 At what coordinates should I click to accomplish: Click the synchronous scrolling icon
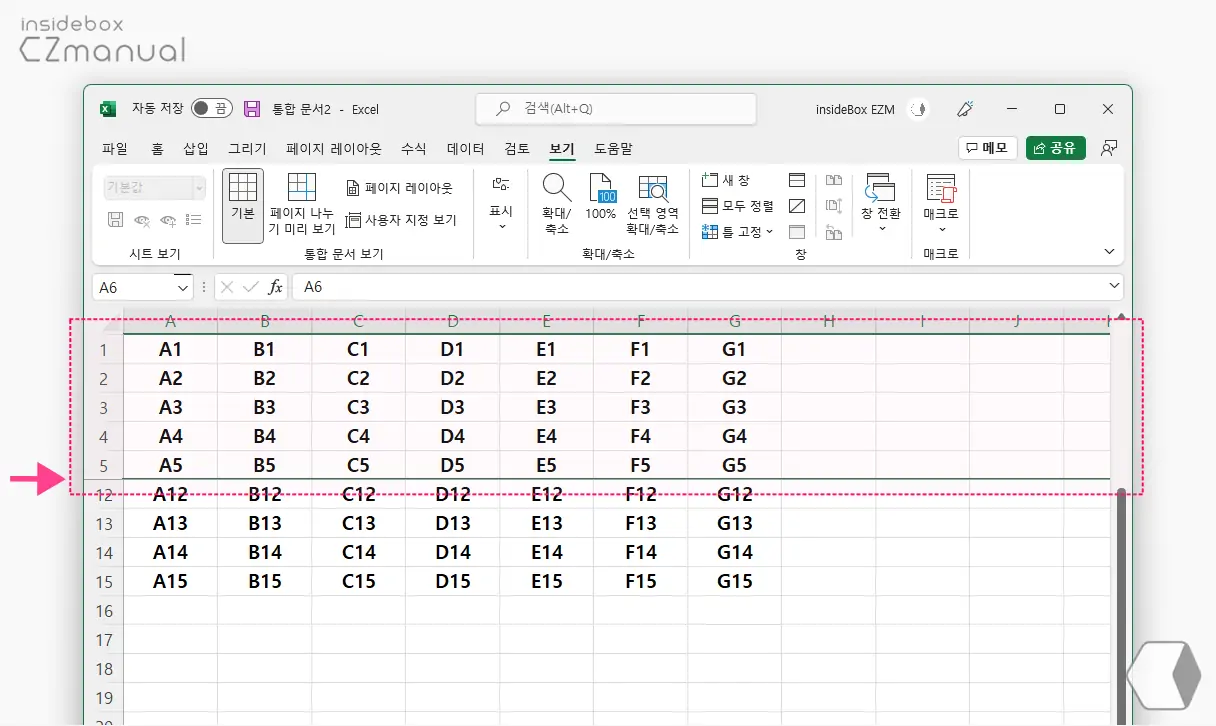tap(834, 206)
